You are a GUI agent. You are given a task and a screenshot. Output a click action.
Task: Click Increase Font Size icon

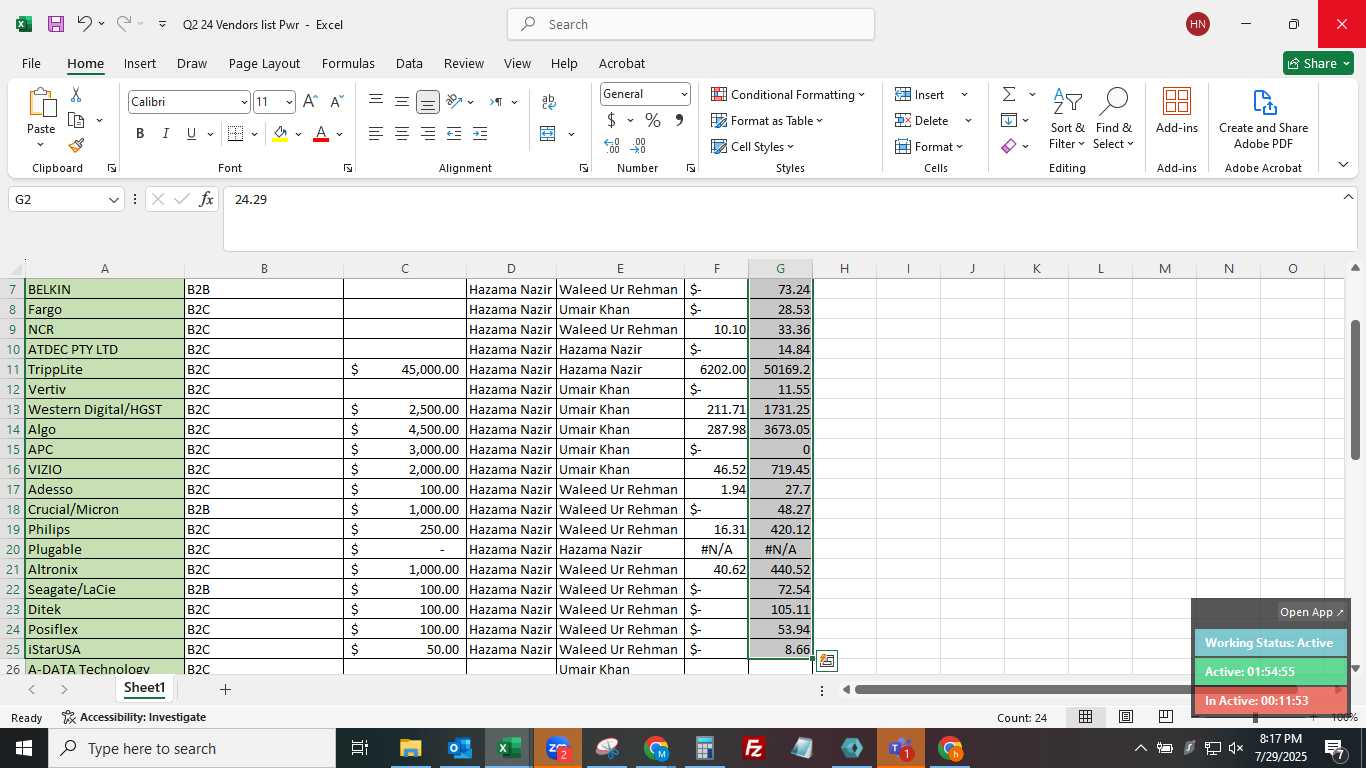pos(310,102)
